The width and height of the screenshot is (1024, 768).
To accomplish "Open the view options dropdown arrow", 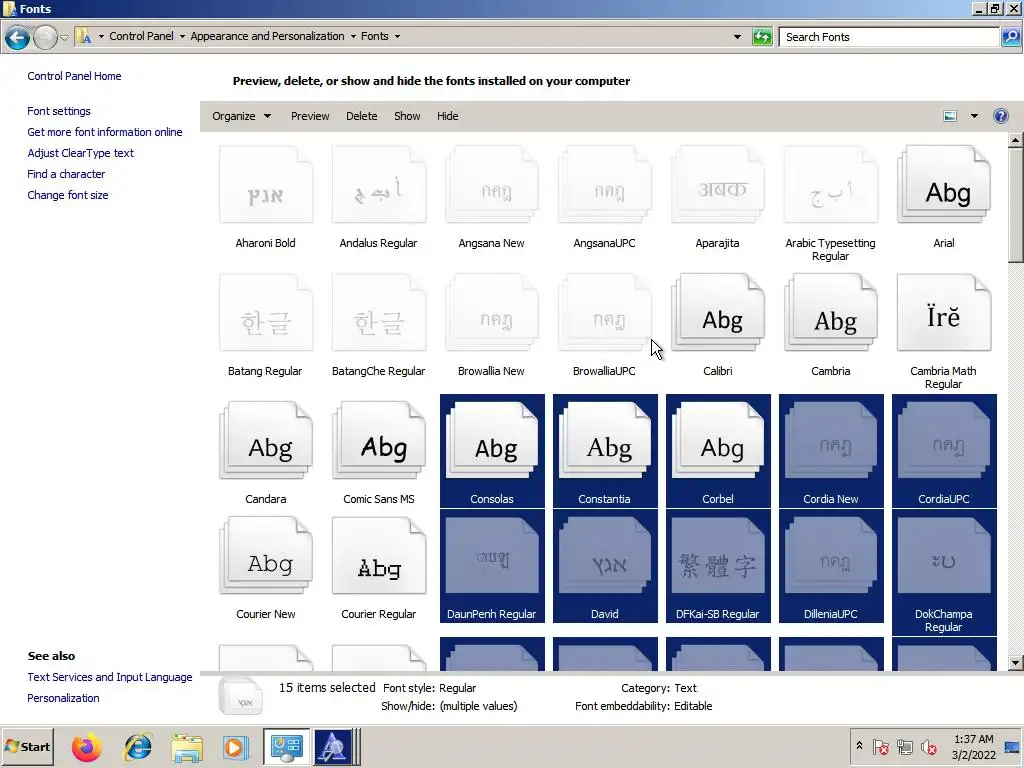I will 974,116.
